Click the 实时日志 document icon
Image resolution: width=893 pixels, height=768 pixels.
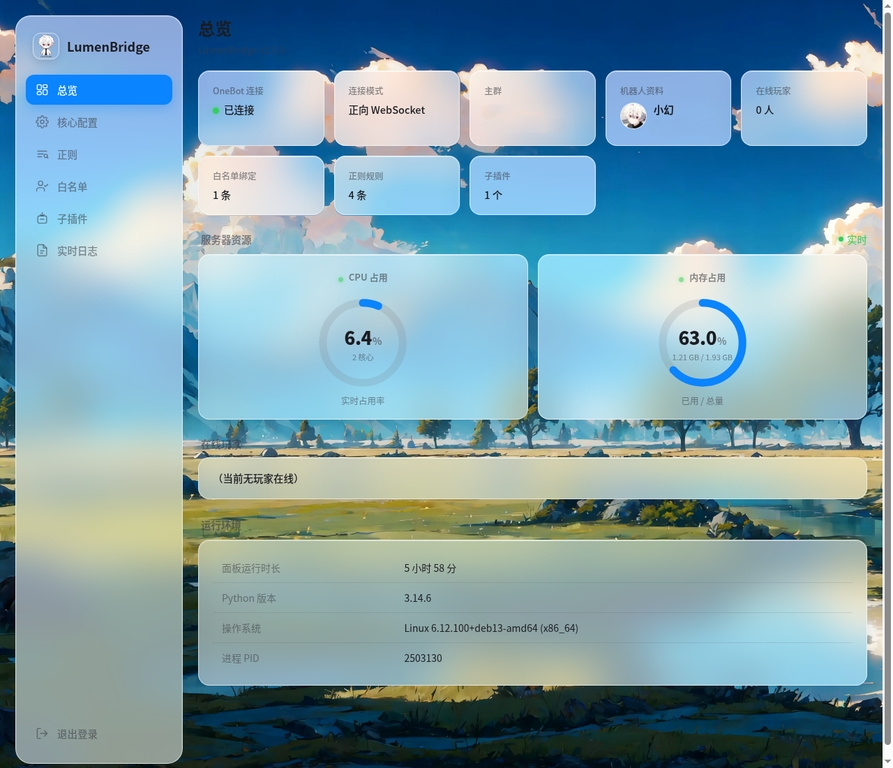pos(42,250)
